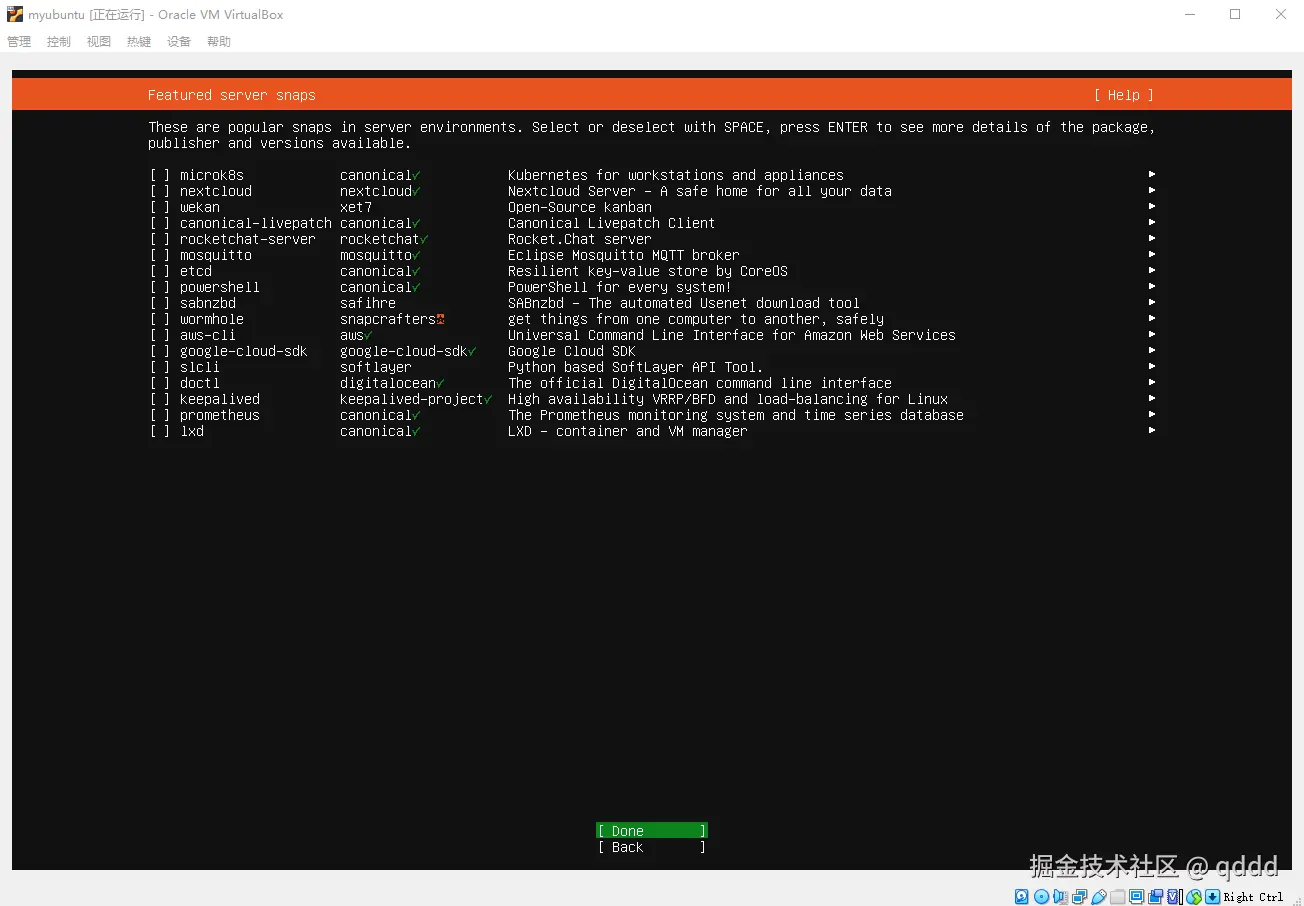1304x906 pixels.
Task: Open the 设备 menu
Action: (179, 42)
